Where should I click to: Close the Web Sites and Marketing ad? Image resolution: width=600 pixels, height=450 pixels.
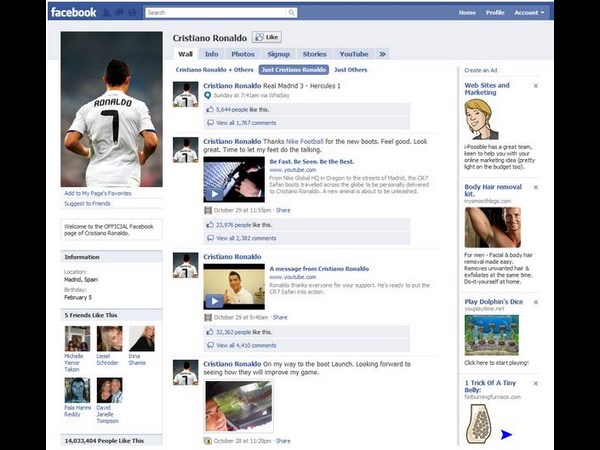(536, 86)
